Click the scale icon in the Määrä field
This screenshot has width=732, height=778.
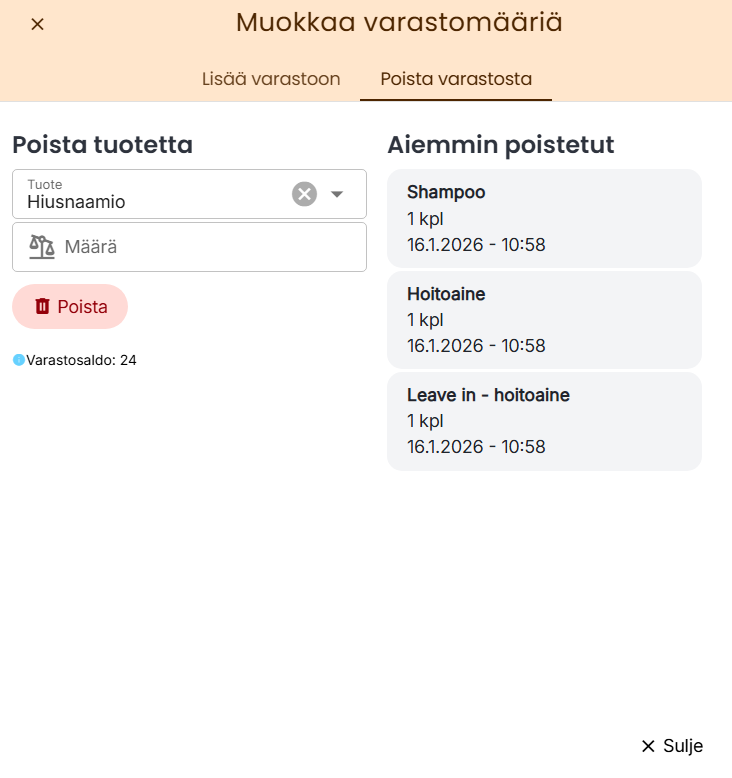click(x=42, y=247)
